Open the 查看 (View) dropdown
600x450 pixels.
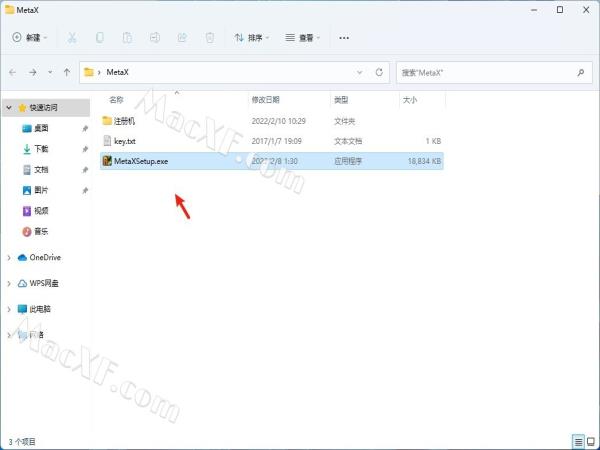[x=303, y=38]
